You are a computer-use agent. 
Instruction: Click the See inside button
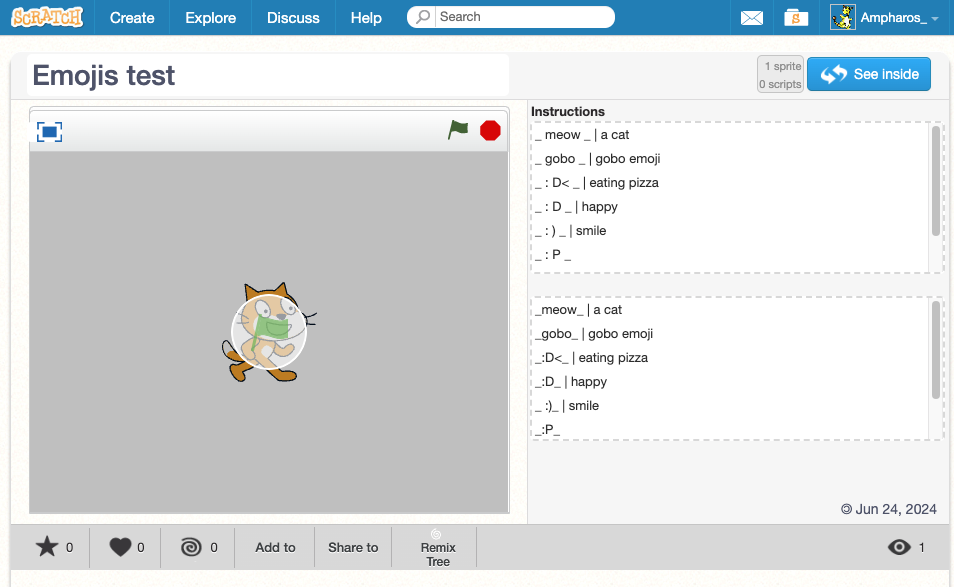868,74
